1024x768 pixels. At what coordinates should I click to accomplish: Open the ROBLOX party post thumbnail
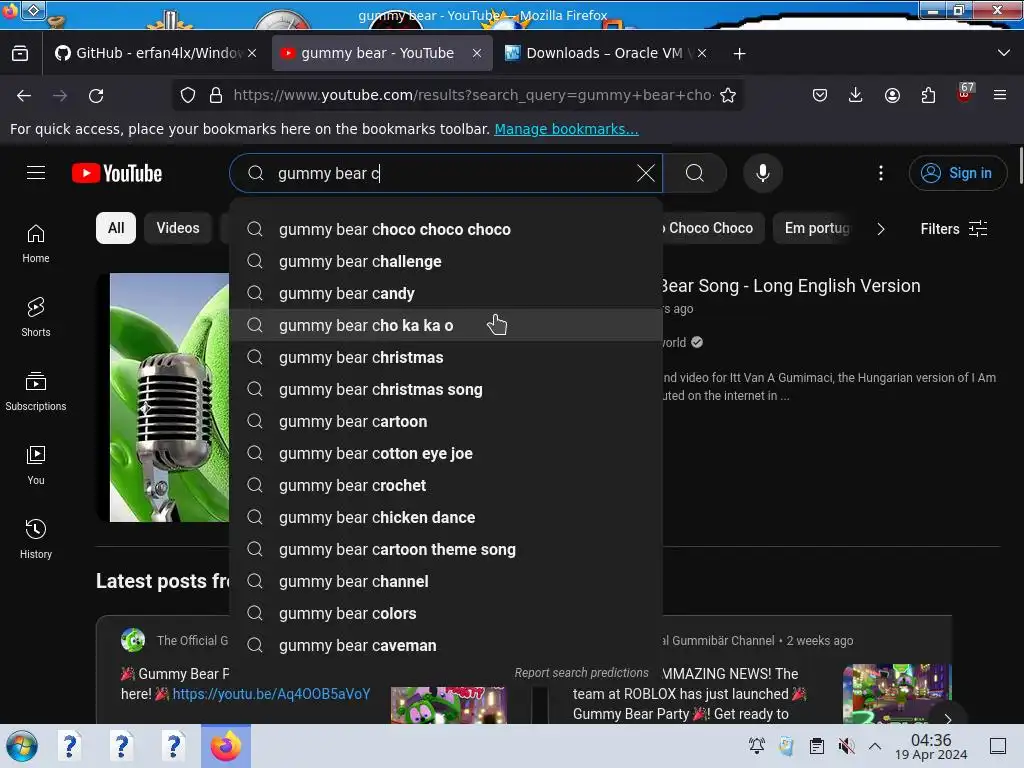pyautogui.click(x=897, y=694)
